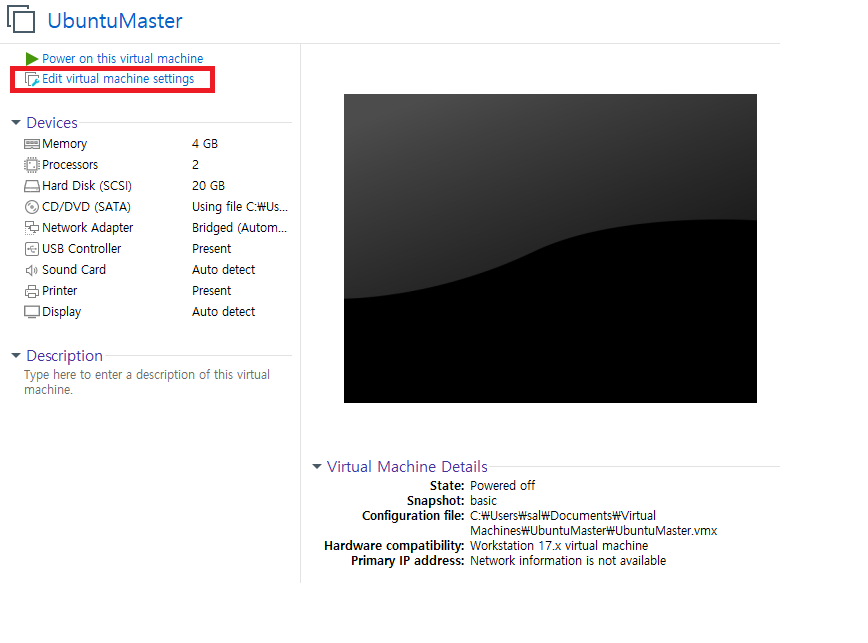The width and height of the screenshot is (868, 643).
Task: Select the Display monitor icon
Action: [x=32, y=312]
